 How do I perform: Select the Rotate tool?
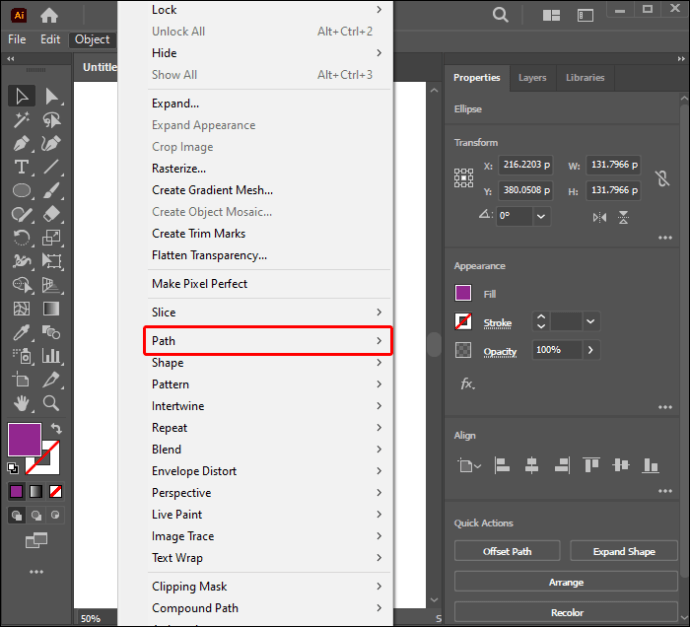pyautogui.click(x=22, y=238)
